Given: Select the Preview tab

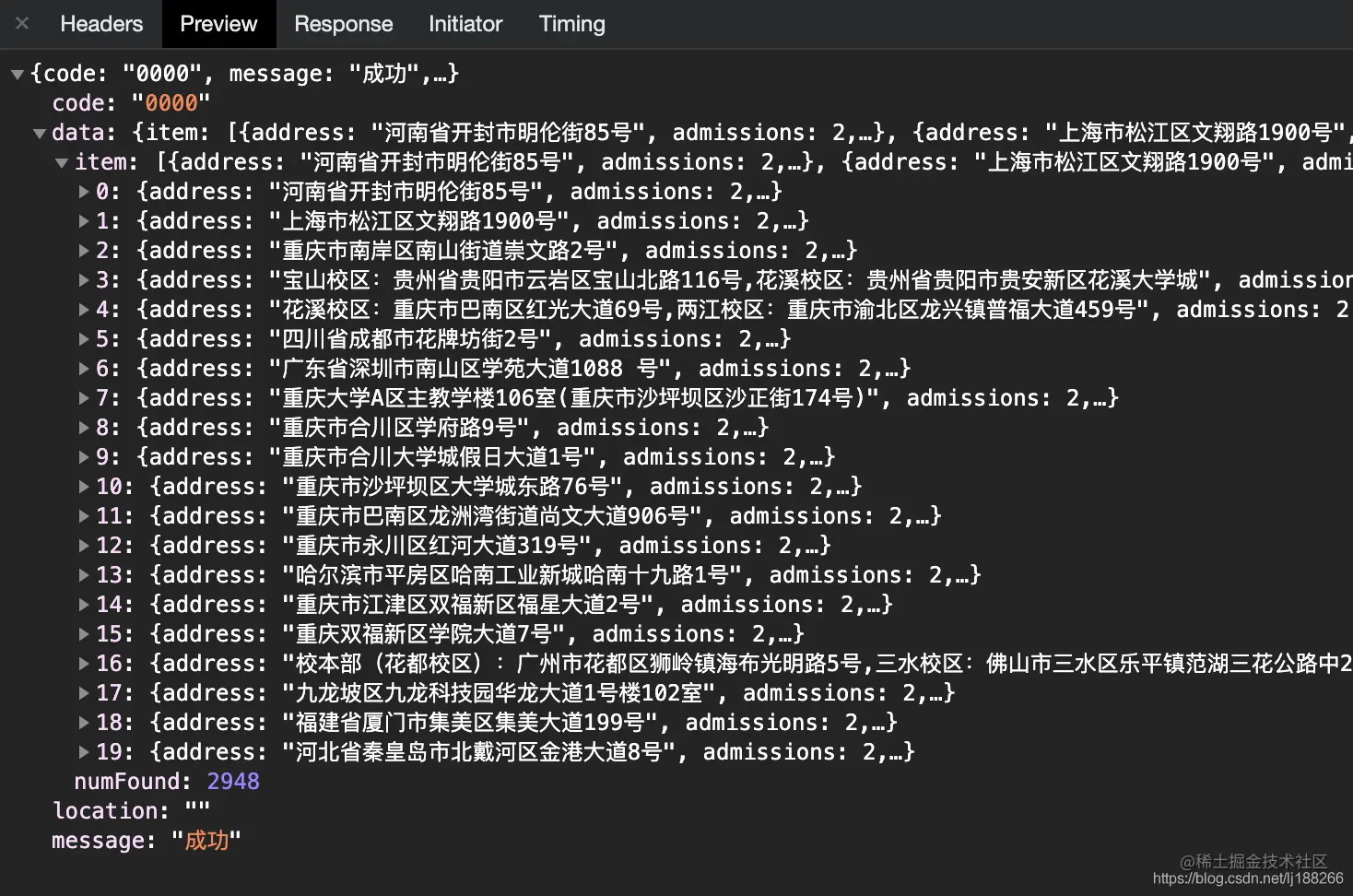Looking at the screenshot, I should (x=218, y=24).
